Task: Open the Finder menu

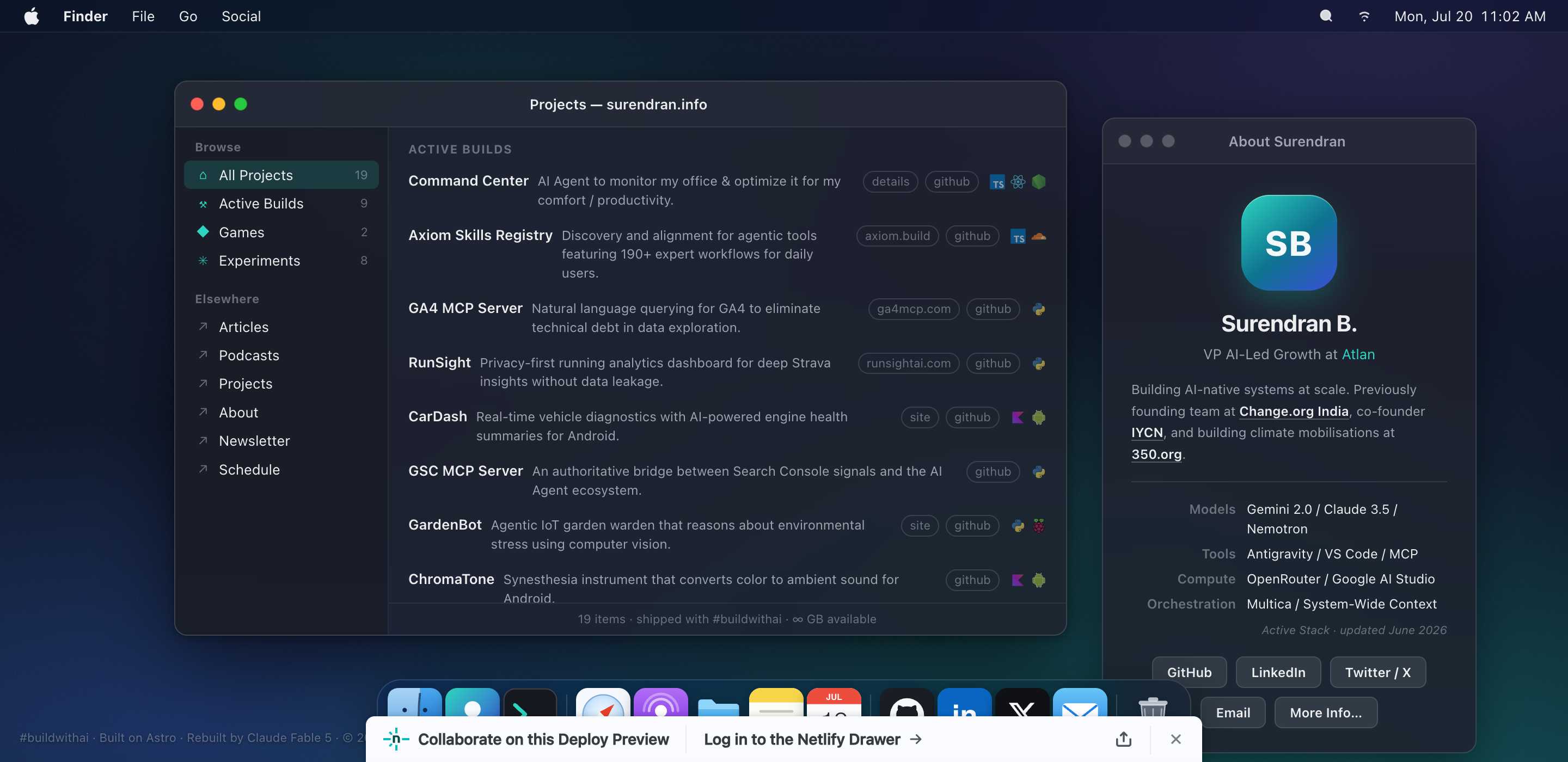Action: pos(85,16)
